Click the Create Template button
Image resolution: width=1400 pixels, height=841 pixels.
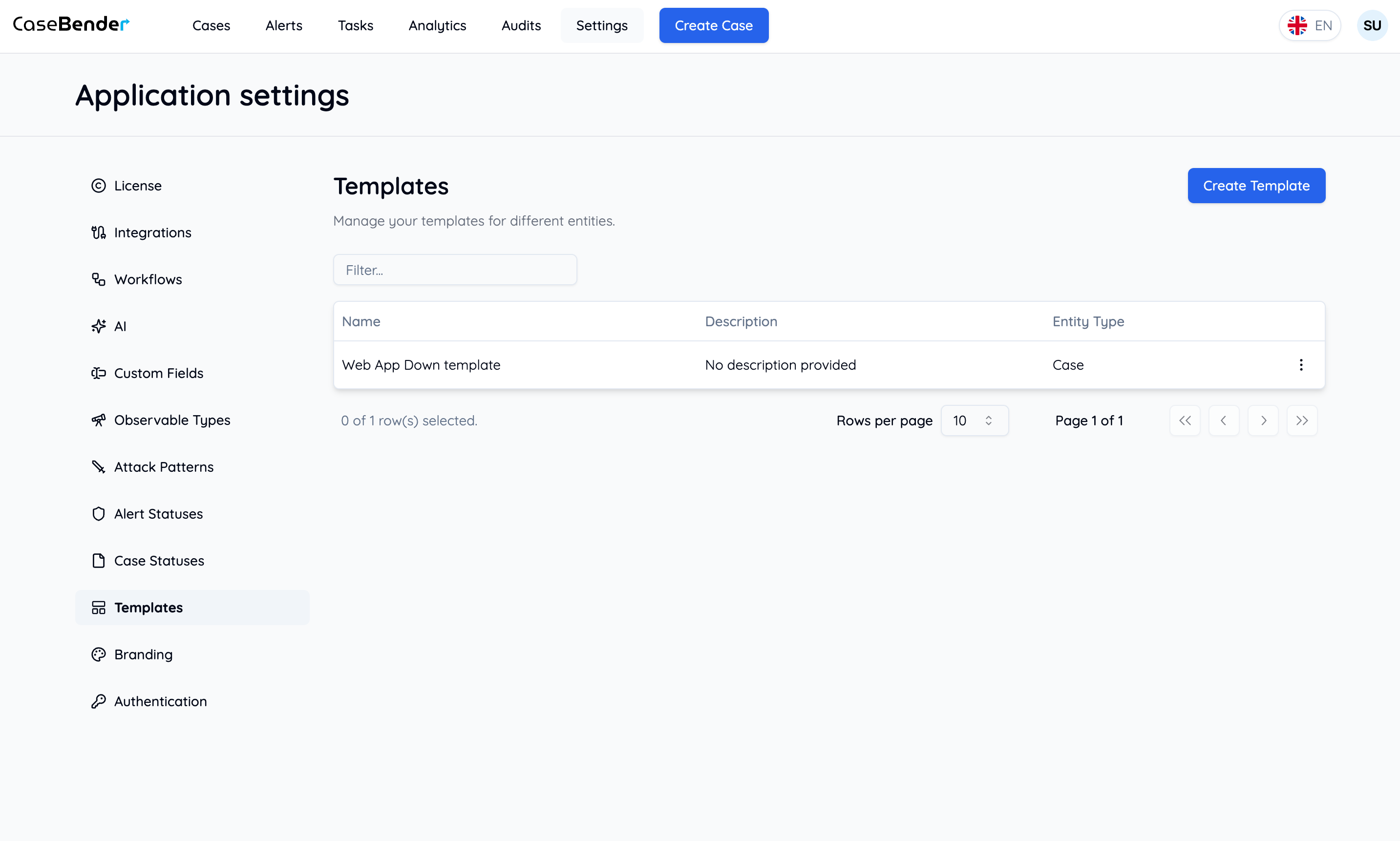(x=1256, y=185)
